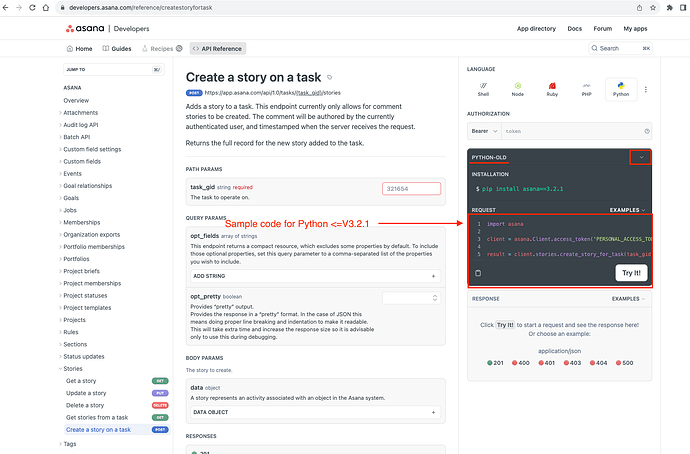Click the browser address bar URL

click(141, 7)
